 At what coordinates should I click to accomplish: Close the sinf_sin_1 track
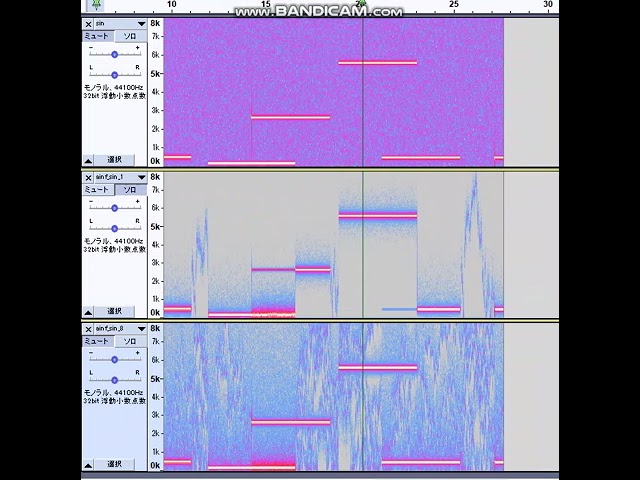tap(88, 178)
